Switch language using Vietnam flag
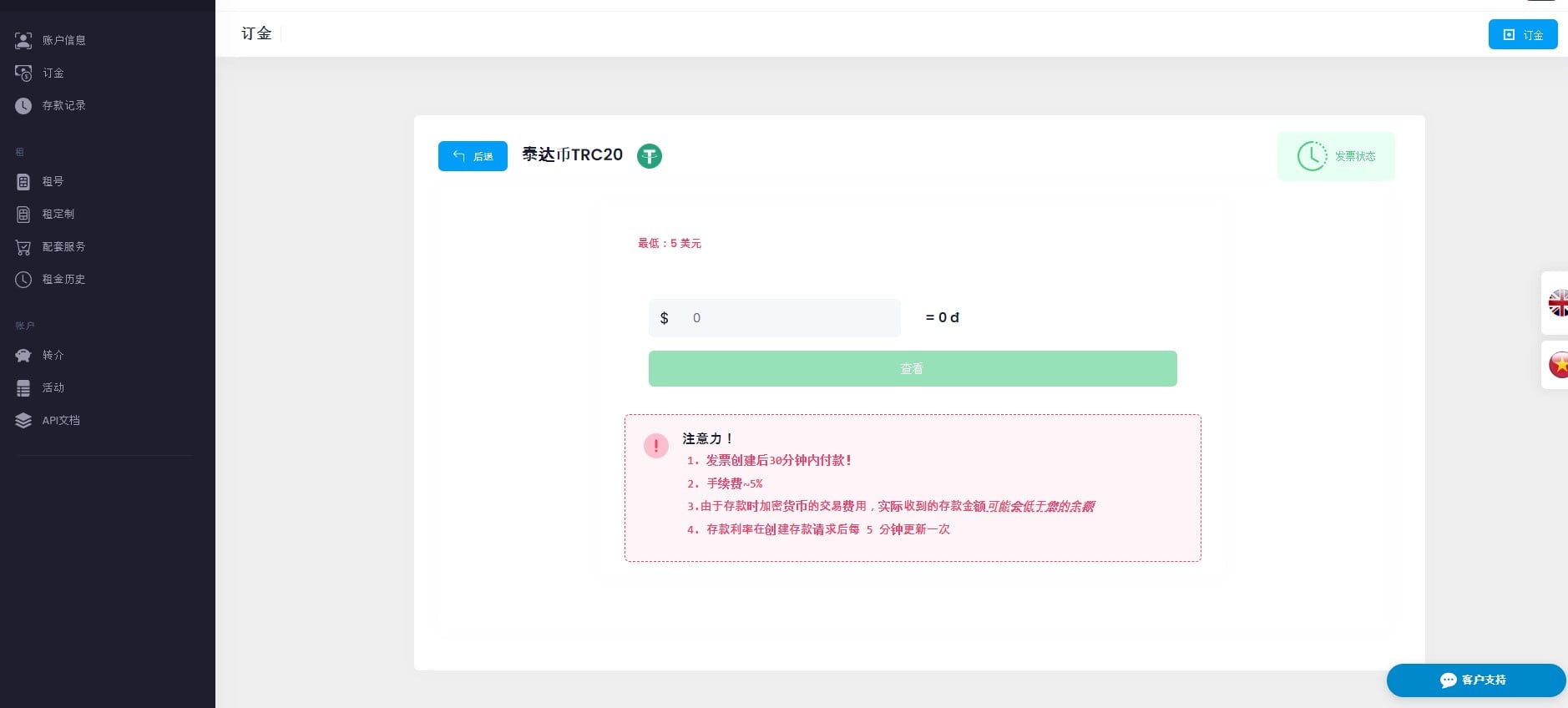 (x=1557, y=365)
